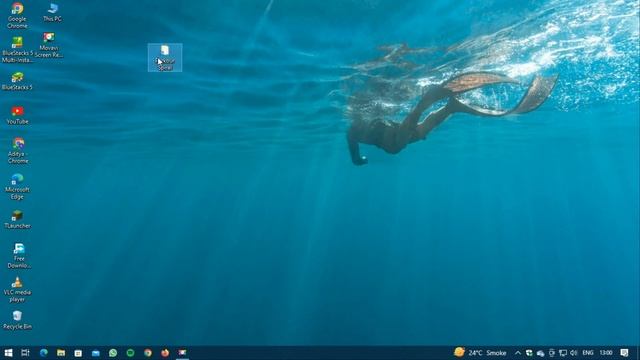The width and height of the screenshot is (640, 360).
Task: Launch Chrome from the taskbar
Action: tap(148, 353)
